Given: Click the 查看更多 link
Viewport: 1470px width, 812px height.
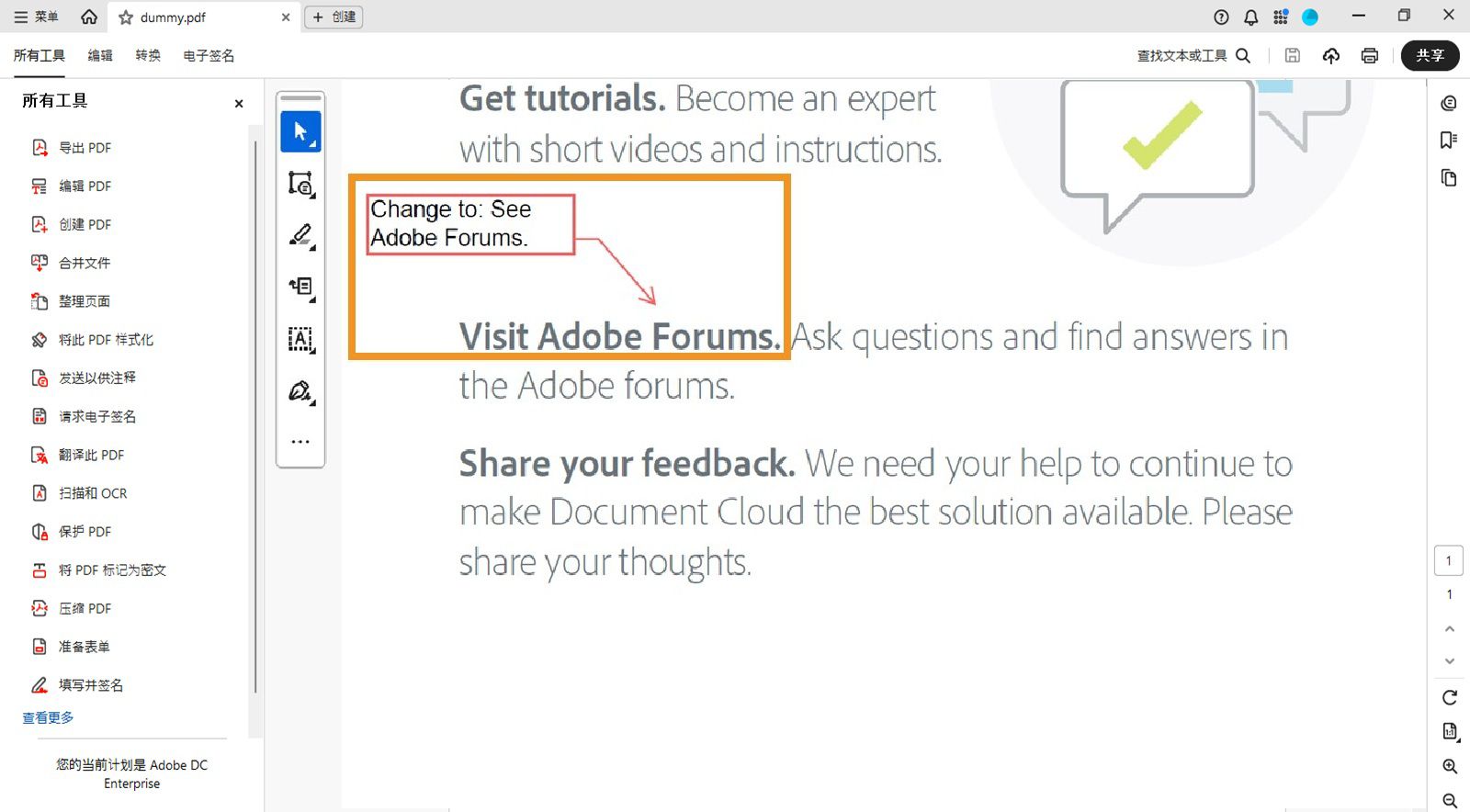Looking at the screenshot, I should 48,718.
